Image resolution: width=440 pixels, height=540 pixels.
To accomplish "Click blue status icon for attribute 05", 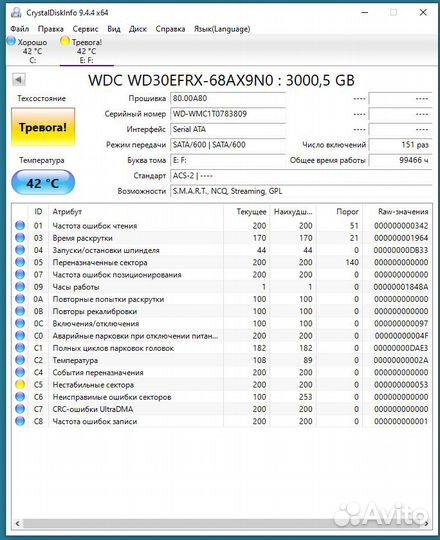I will click(20, 262).
